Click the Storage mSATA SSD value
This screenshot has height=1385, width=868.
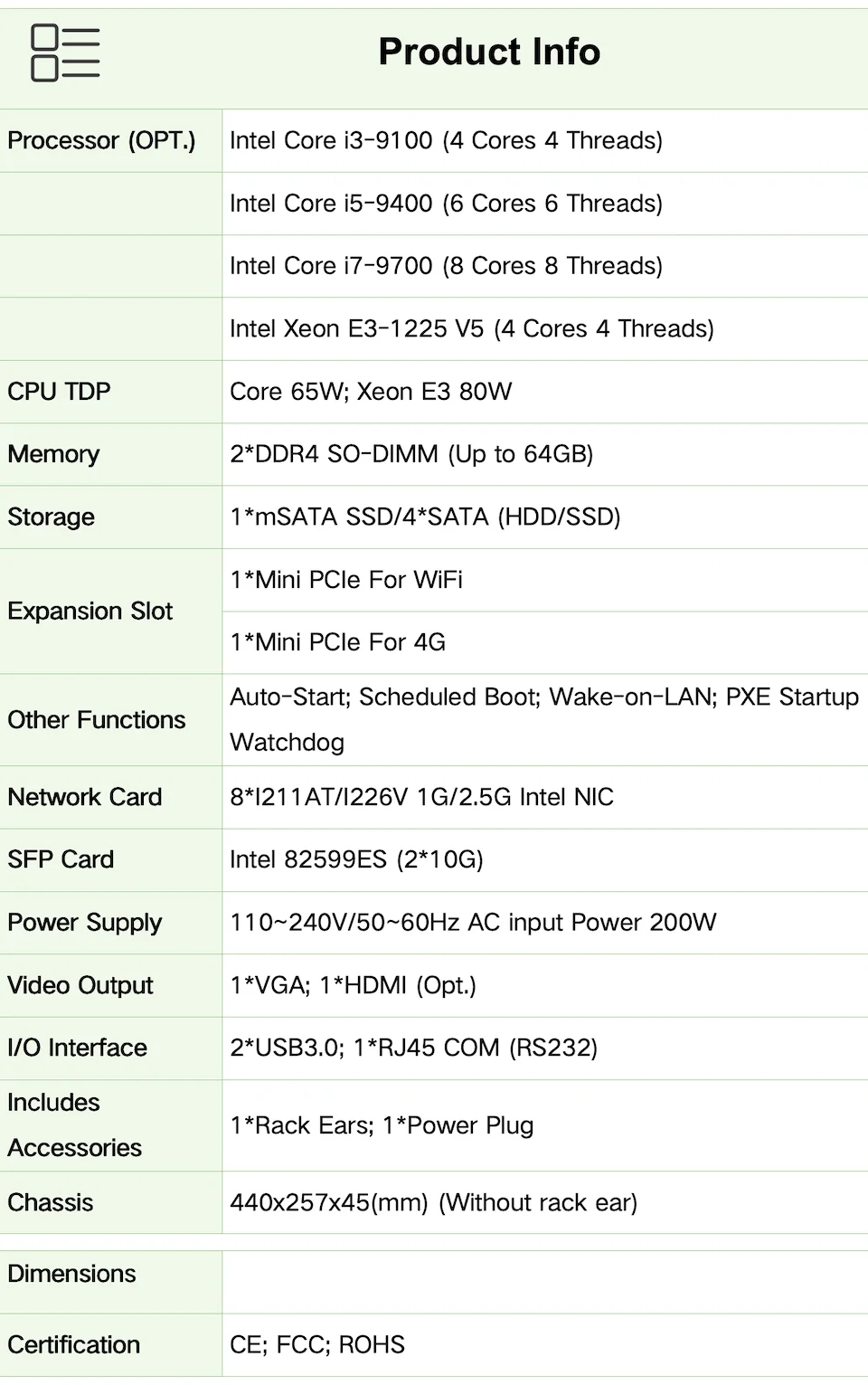(x=425, y=517)
